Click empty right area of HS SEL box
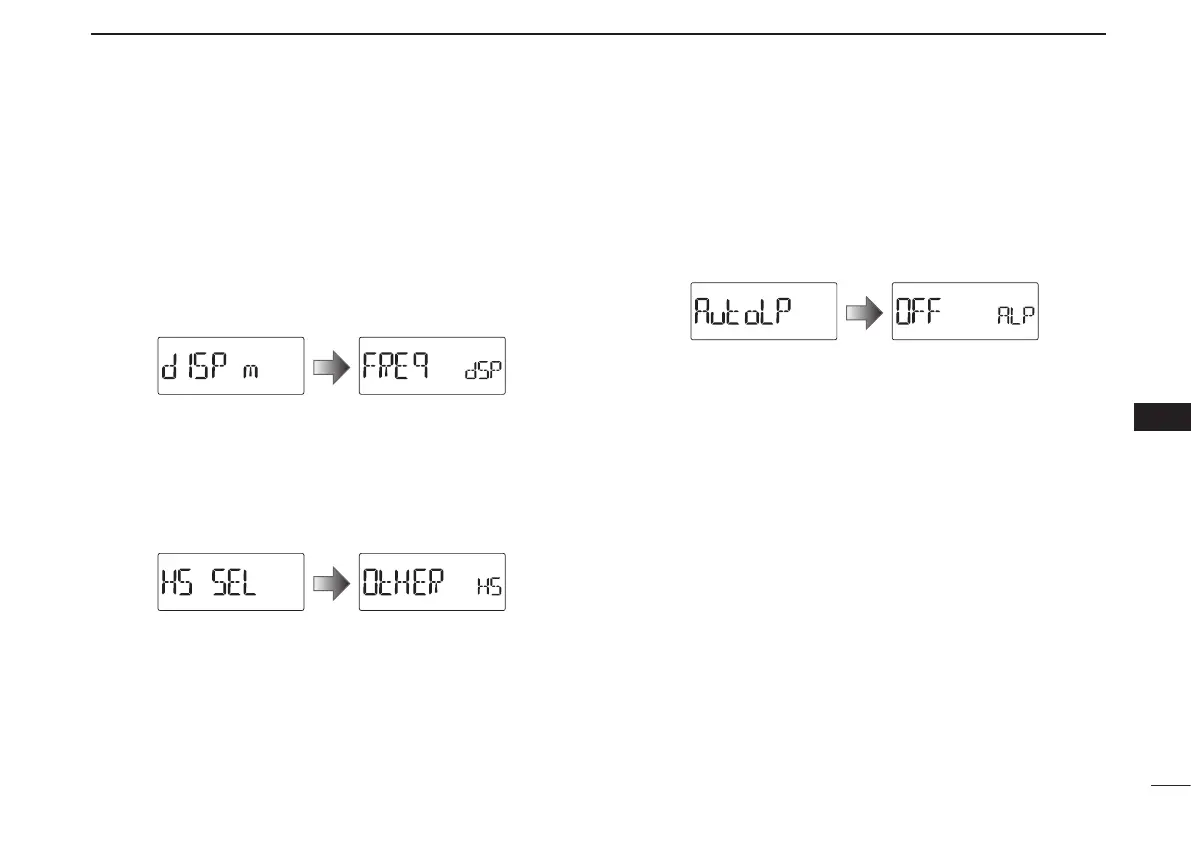 coord(280,582)
